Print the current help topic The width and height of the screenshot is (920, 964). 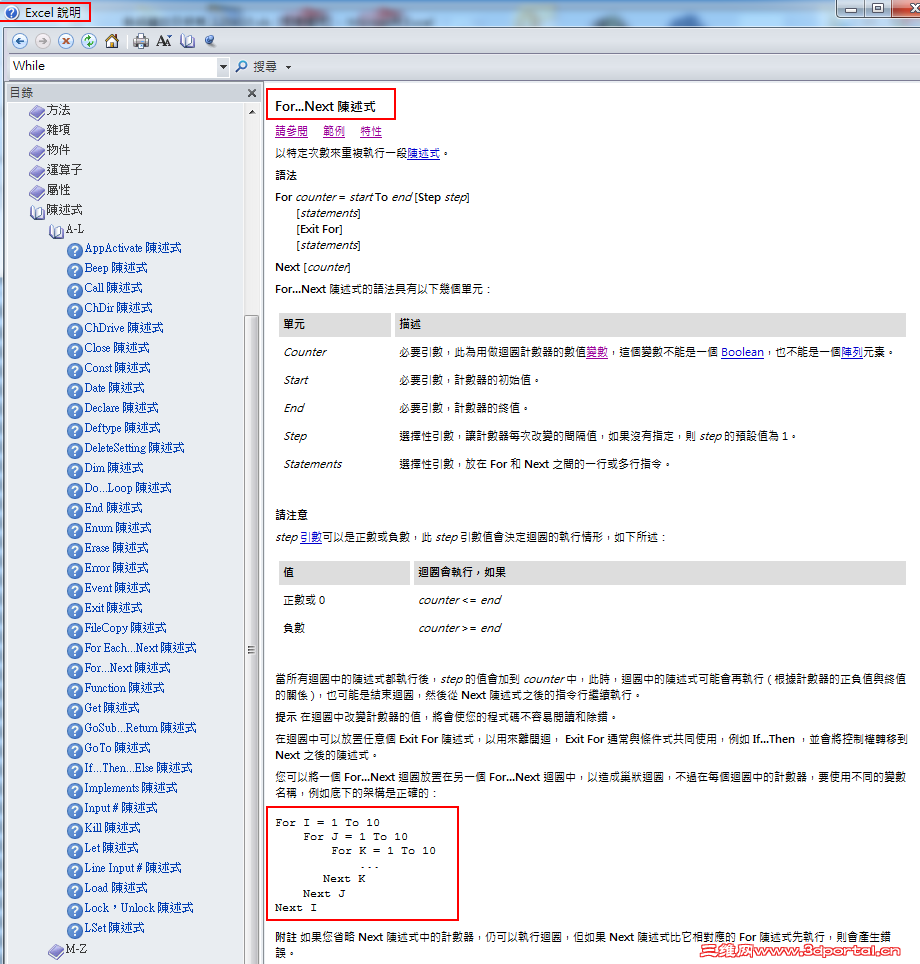[141, 41]
